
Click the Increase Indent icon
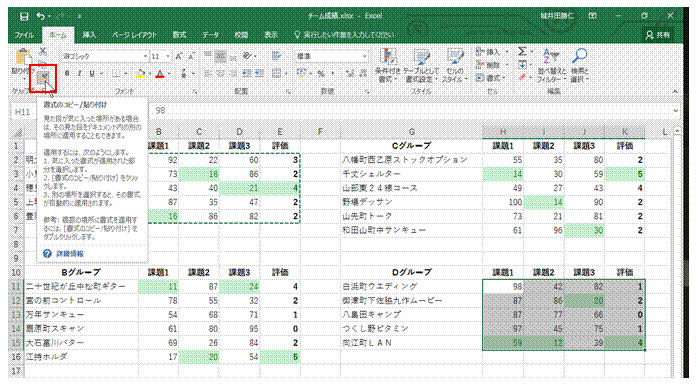point(259,73)
